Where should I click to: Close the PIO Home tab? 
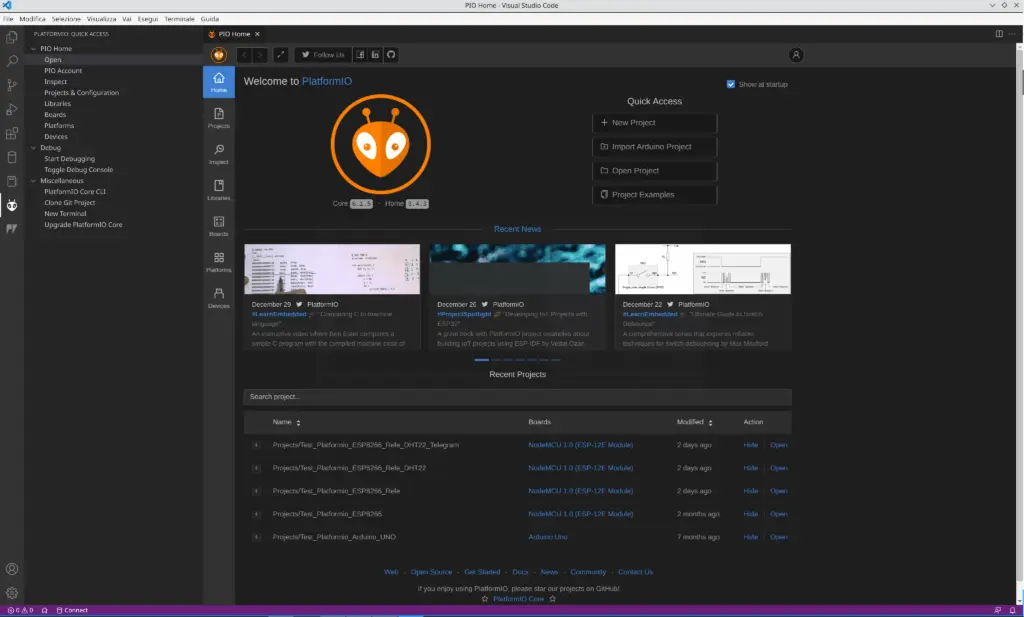pos(257,34)
